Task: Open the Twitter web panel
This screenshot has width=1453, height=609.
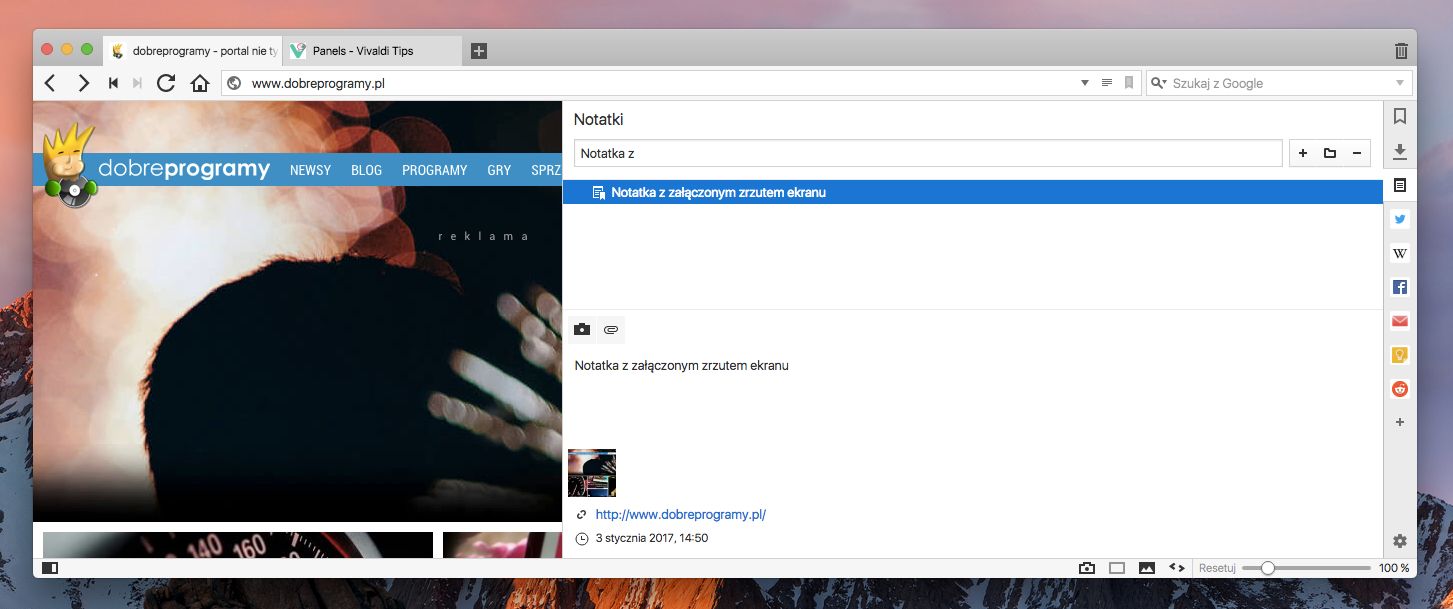Action: [1400, 220]
